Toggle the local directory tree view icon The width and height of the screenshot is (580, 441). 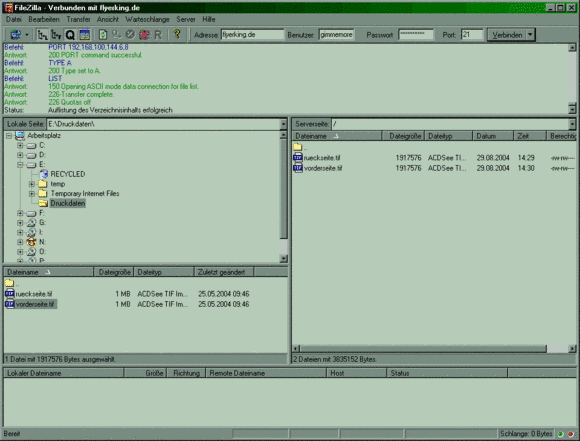point(43,35)
